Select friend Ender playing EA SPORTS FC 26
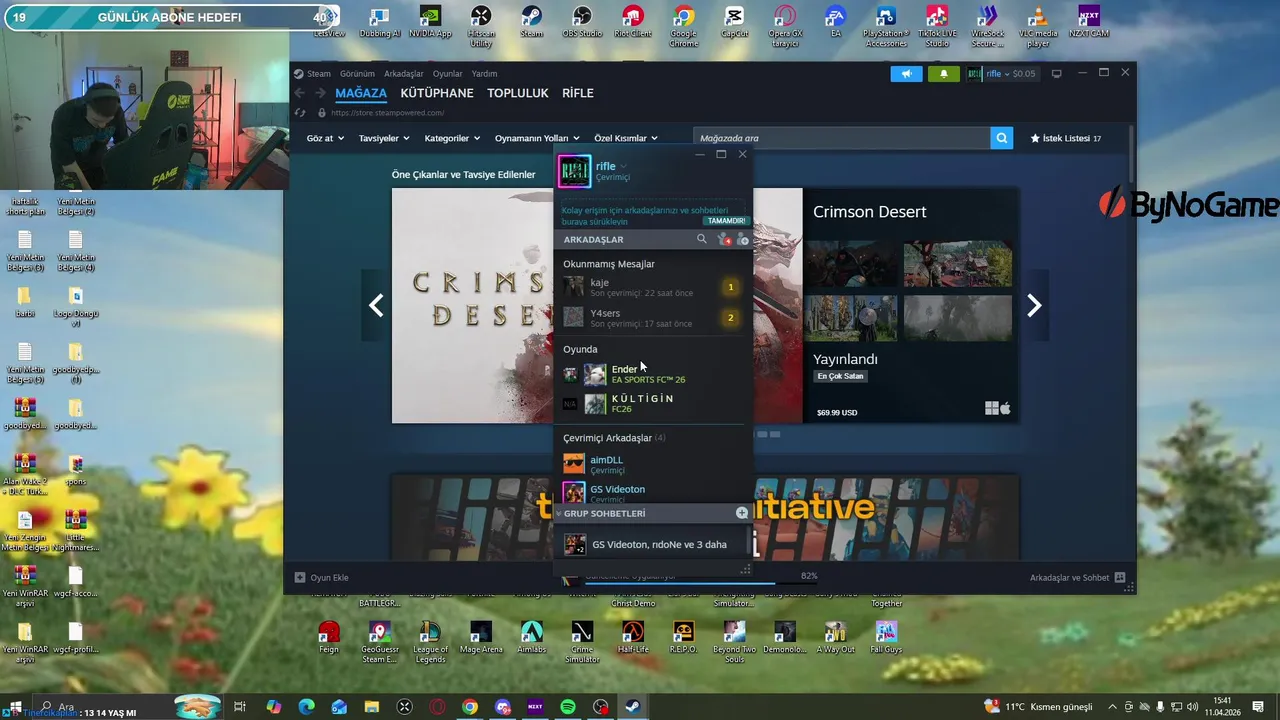This screenshot has width=1280, height=720. point(651,374)
